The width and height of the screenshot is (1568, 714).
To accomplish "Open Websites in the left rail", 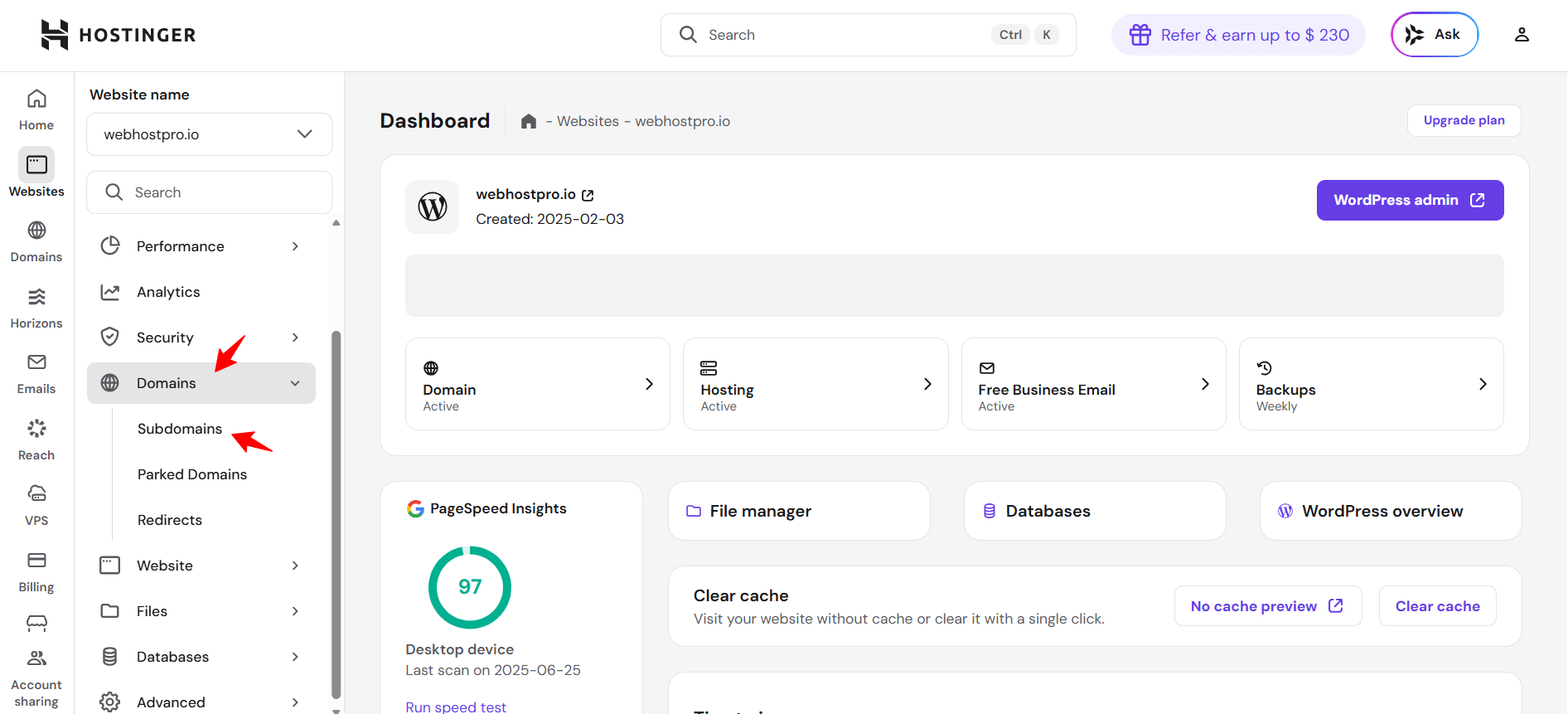I will coord(36,173).
